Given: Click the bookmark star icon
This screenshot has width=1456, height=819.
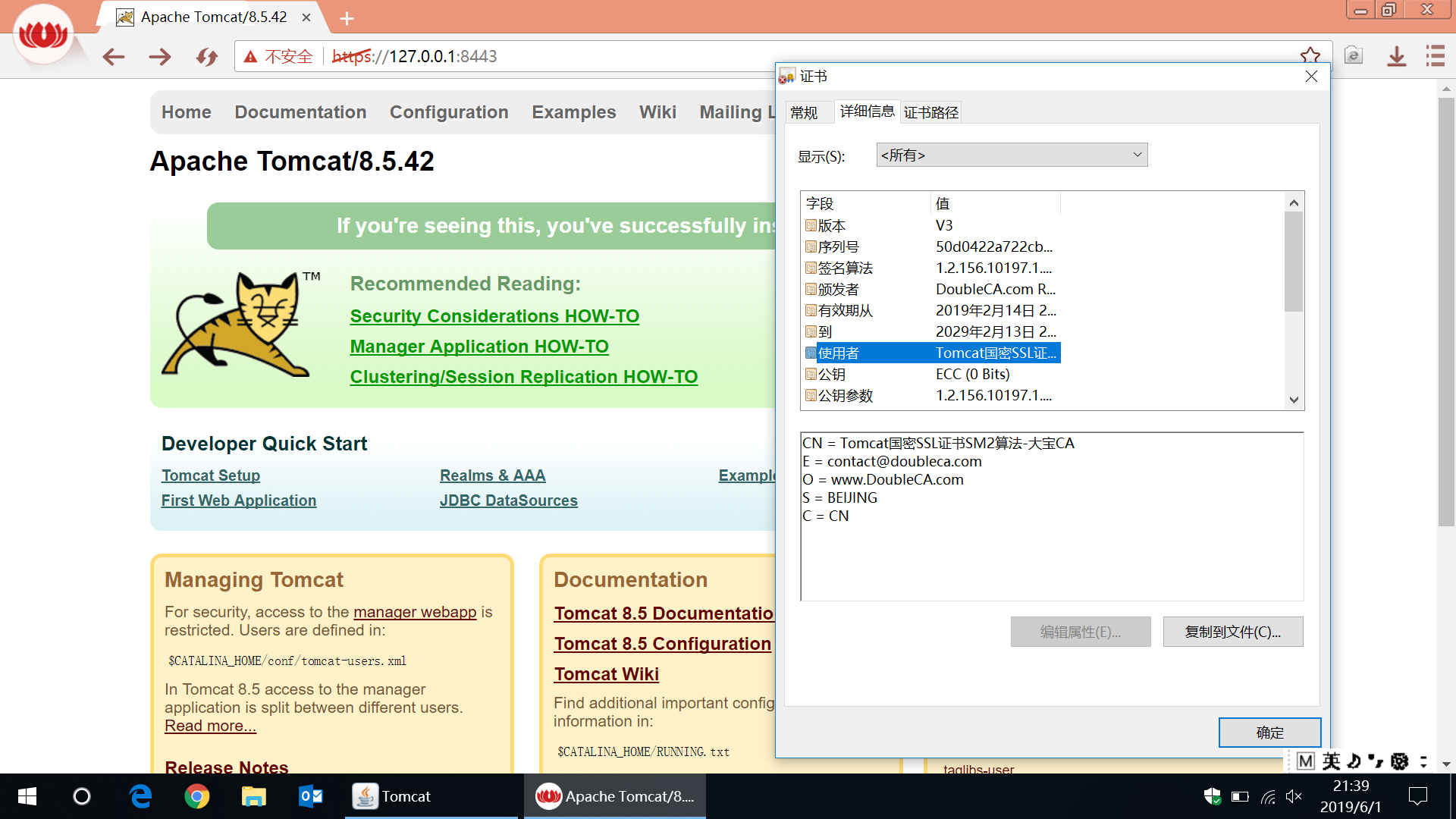Looking at the screenshot, I should [x=1310, y=56].
